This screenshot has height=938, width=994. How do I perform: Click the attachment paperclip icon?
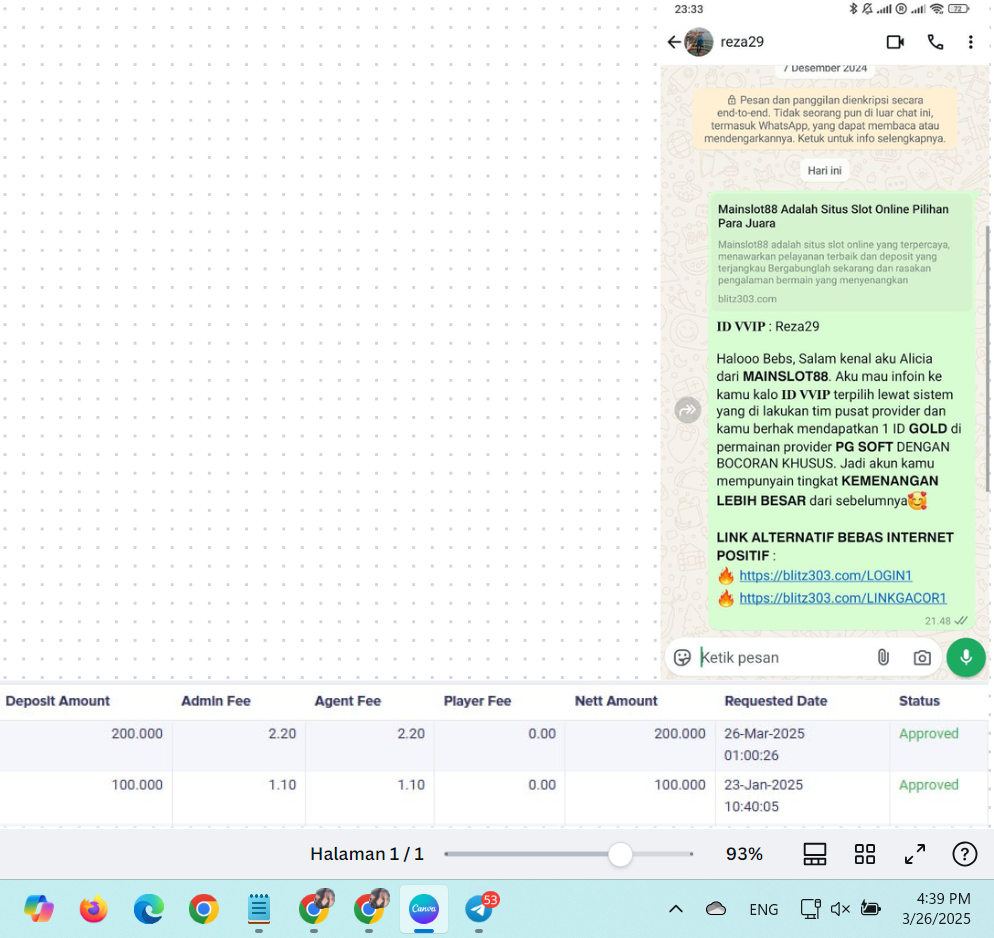883,658
